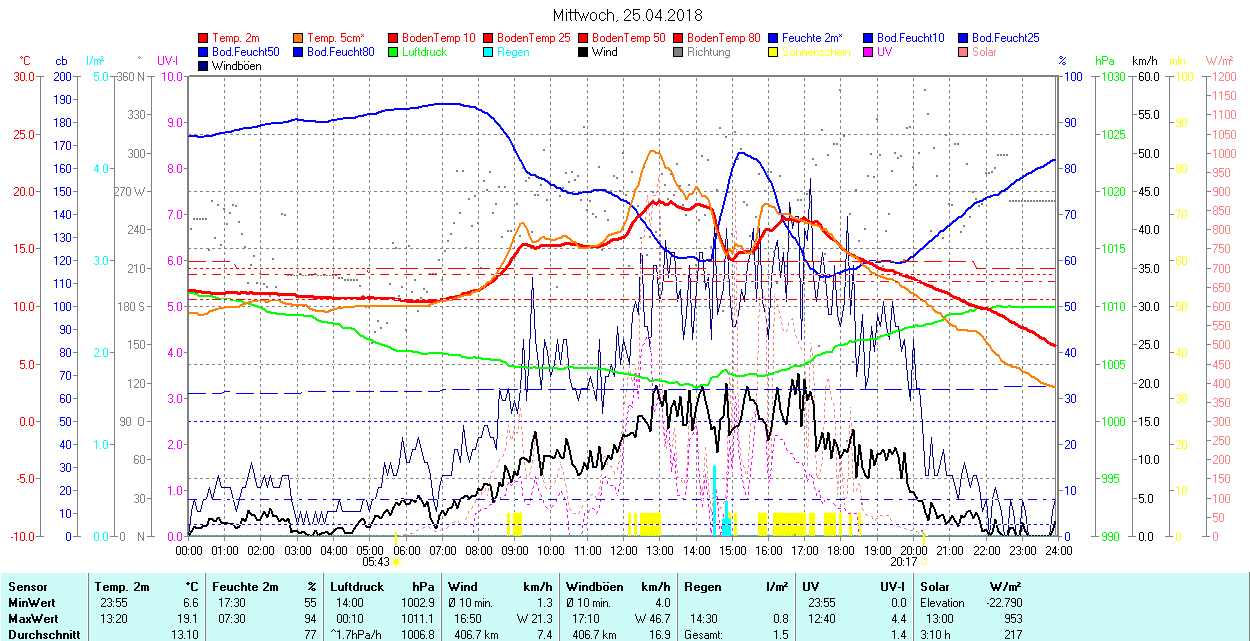The image size is (1250, 641).
Task: Click the gray Richtung legend swatch
Action: pos(679,52)
